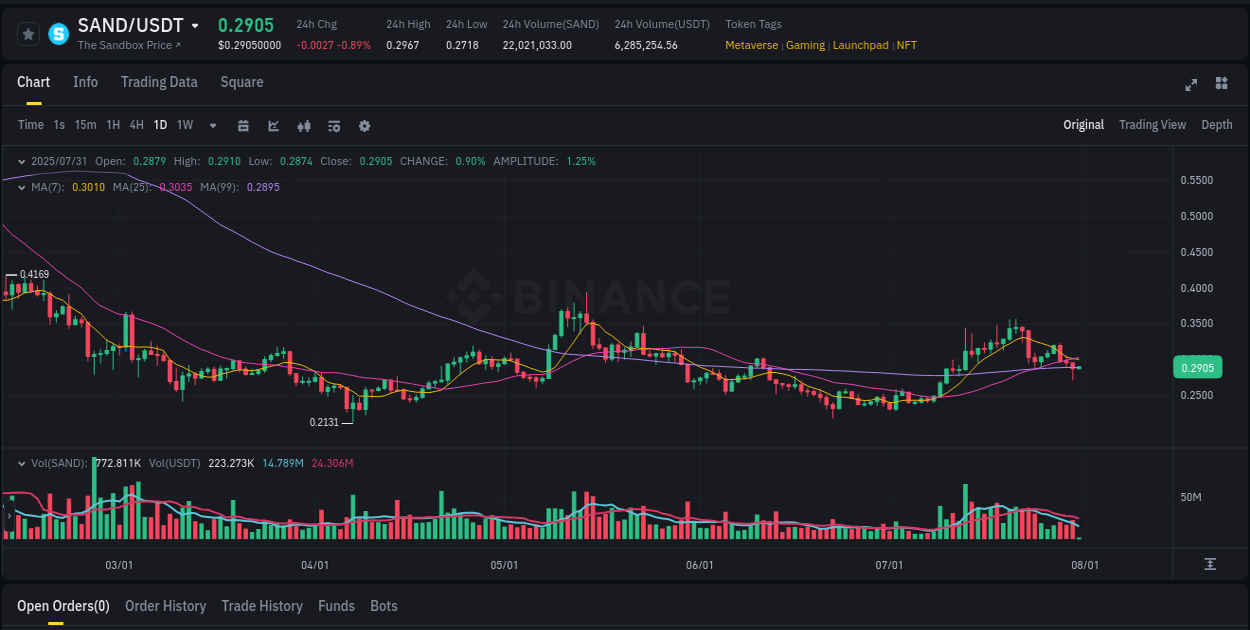
Task: Open the chart layout widgets icon
Action: [x=1220, y=85]
